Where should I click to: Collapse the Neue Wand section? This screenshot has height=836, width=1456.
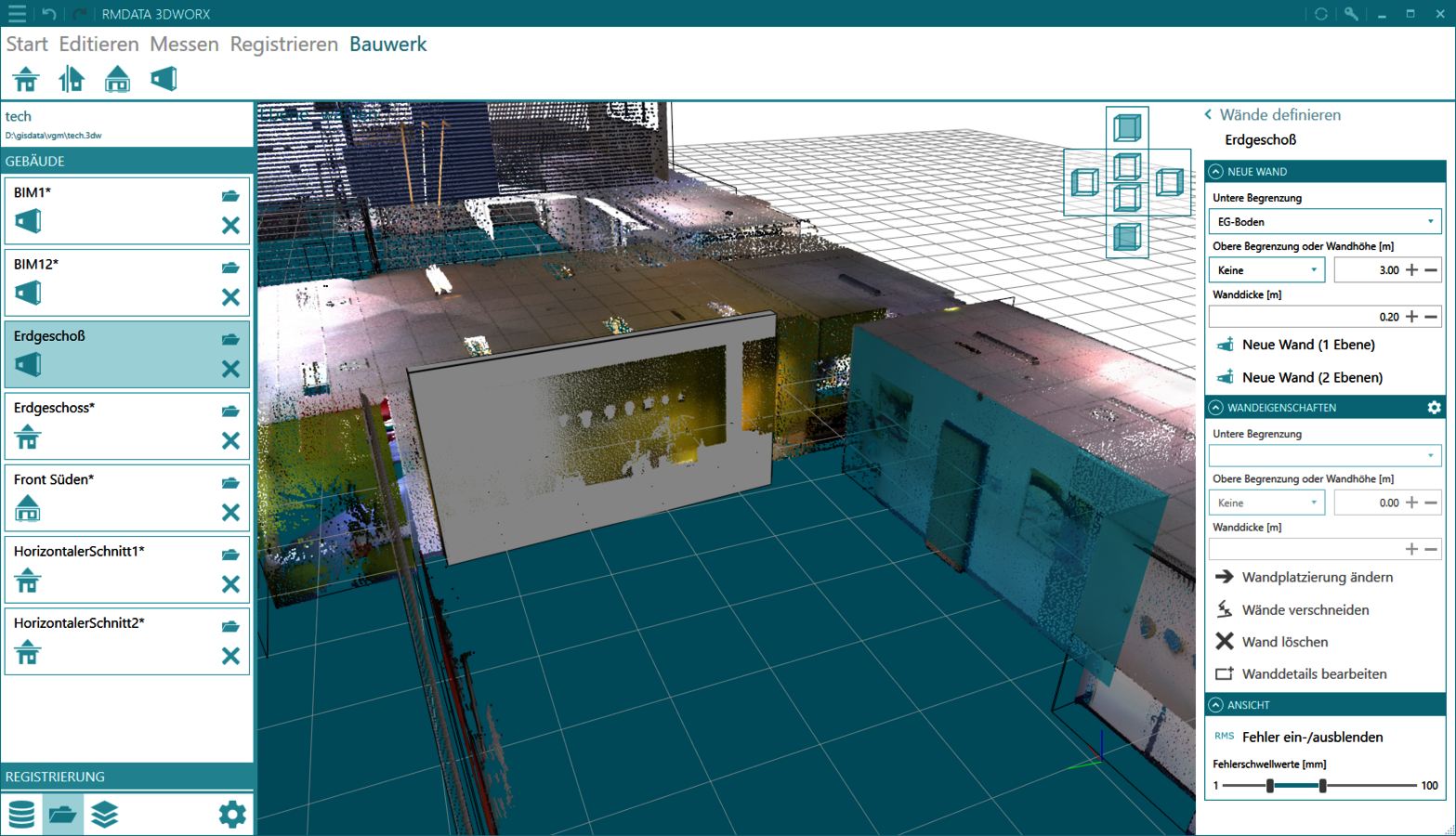click(1216, 172)
